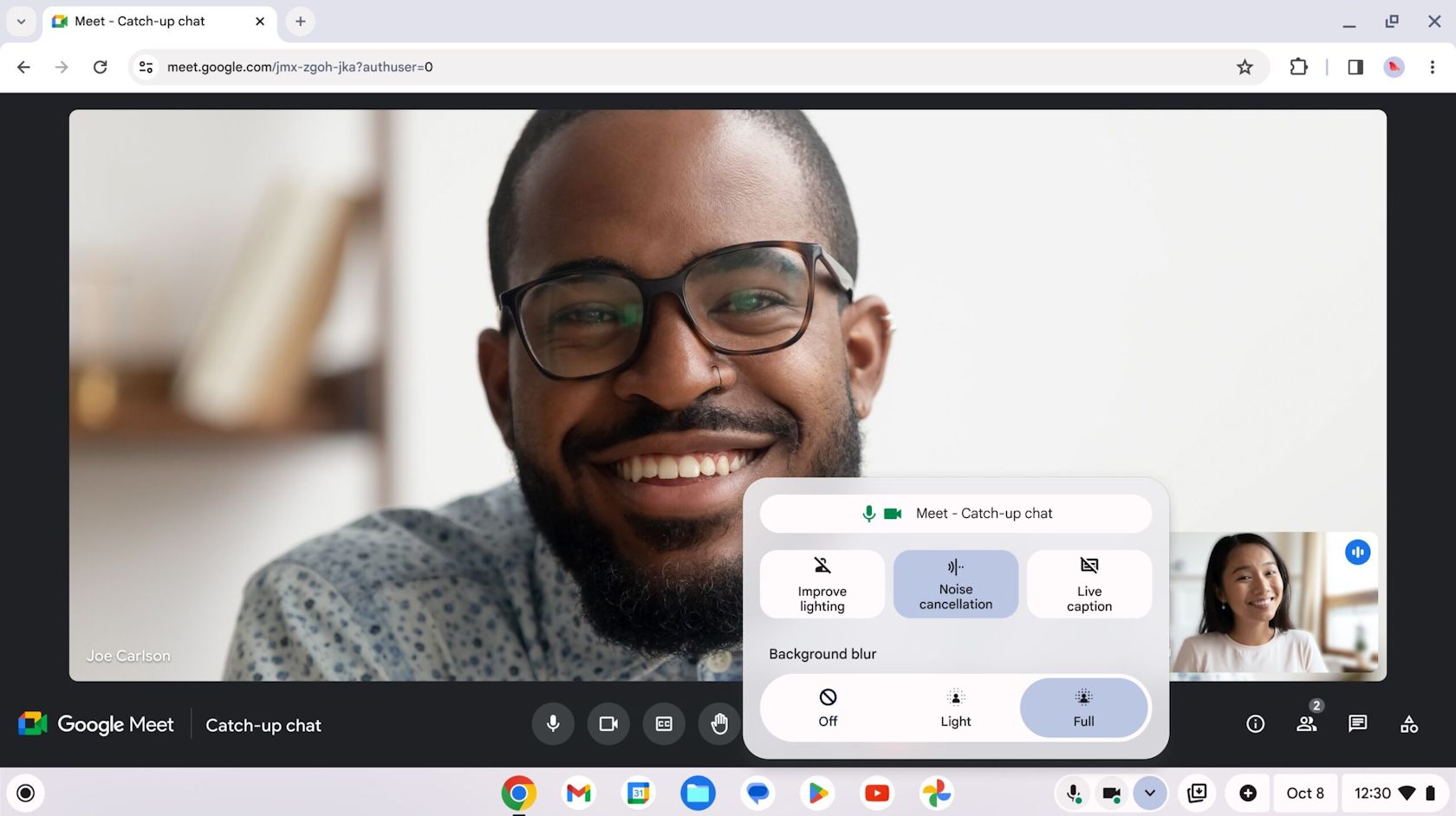Turn on Live caption
This screenshot has width=1456, height=816.
tap(1089, 584)
